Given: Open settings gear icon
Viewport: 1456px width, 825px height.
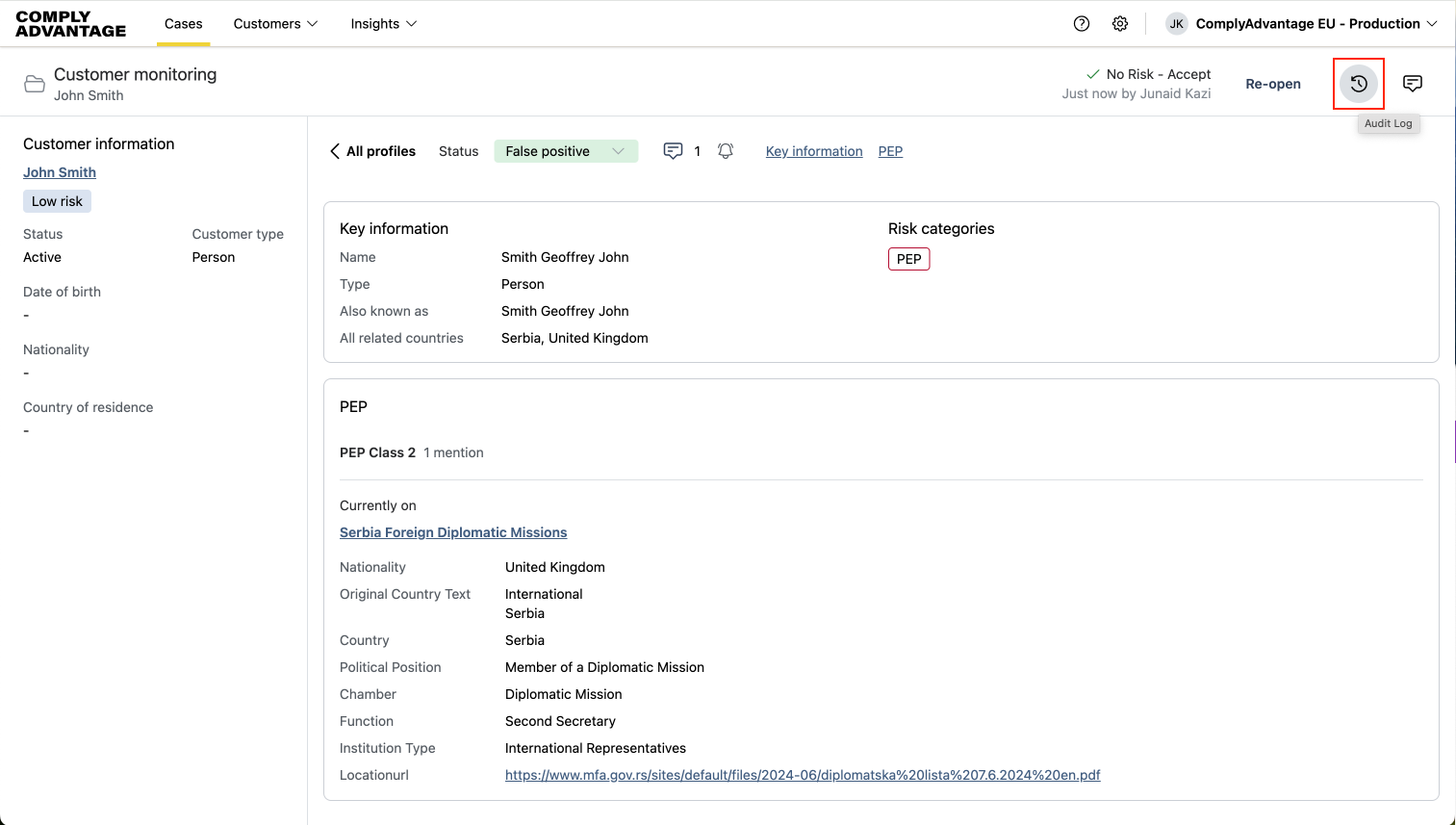Looking at the screenshot, I should tap(1120, 24).
